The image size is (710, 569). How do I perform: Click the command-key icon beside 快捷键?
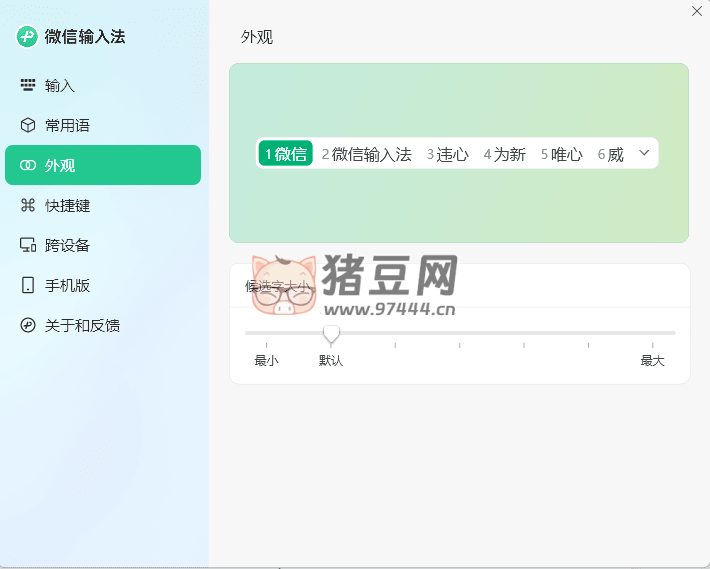[x=28, y=205]
